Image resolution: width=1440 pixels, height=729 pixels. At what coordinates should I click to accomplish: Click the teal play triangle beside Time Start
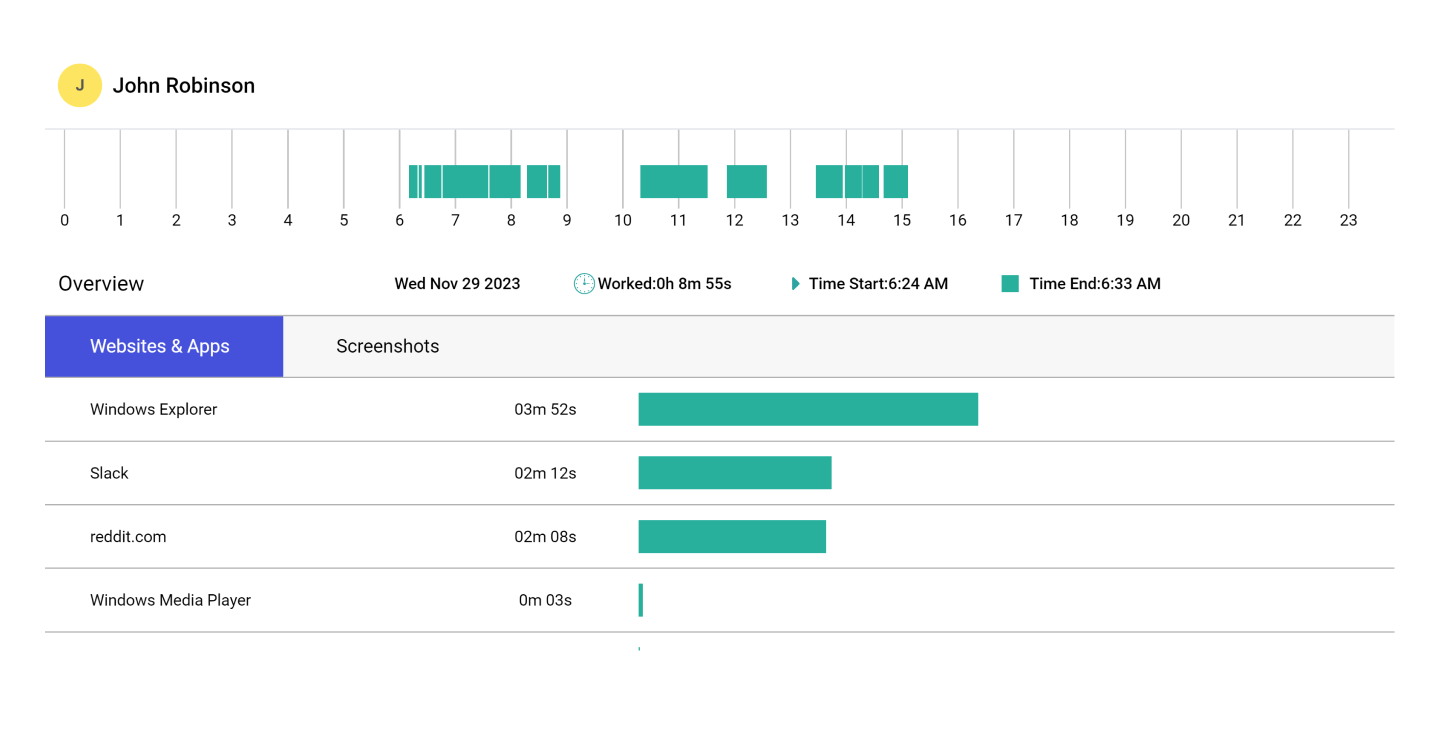click(x=797, y=283)
